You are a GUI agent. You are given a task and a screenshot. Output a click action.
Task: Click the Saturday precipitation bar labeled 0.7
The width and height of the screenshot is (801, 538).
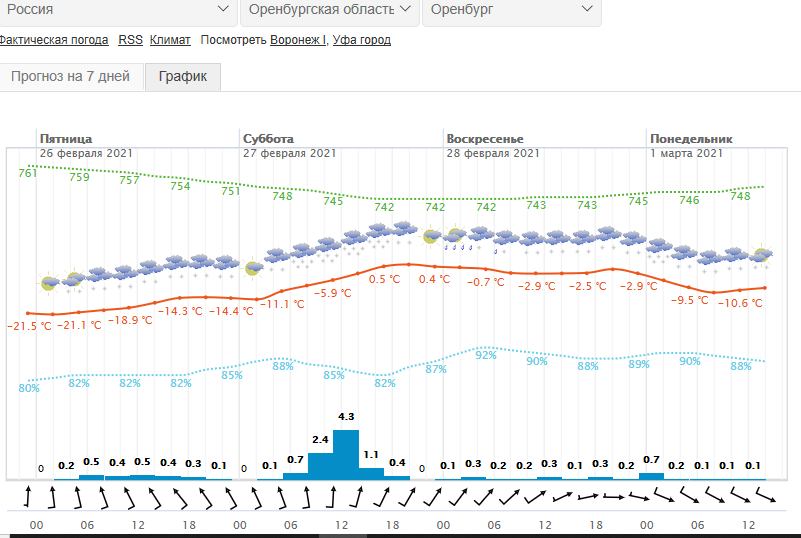(295, 475)
